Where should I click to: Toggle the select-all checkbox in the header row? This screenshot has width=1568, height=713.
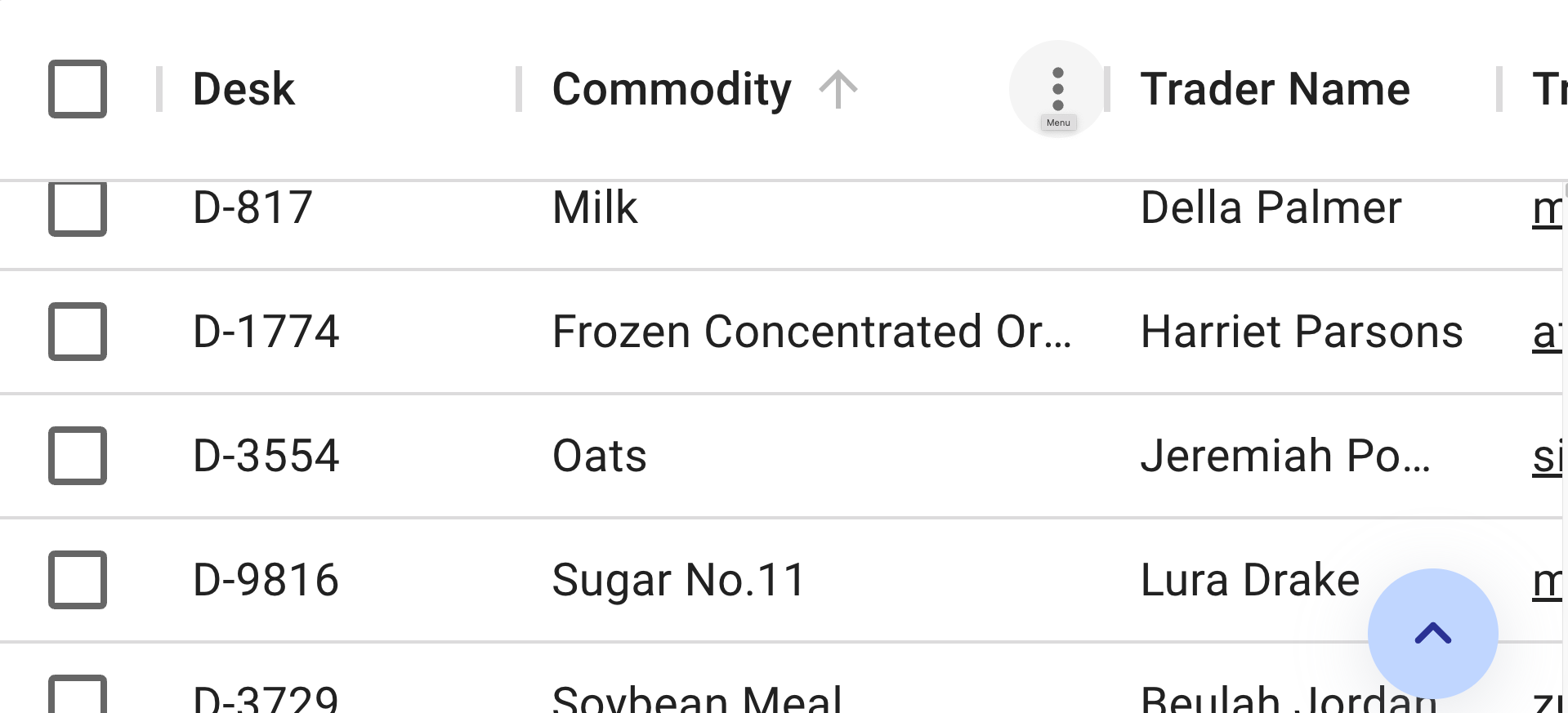(78, 89)
